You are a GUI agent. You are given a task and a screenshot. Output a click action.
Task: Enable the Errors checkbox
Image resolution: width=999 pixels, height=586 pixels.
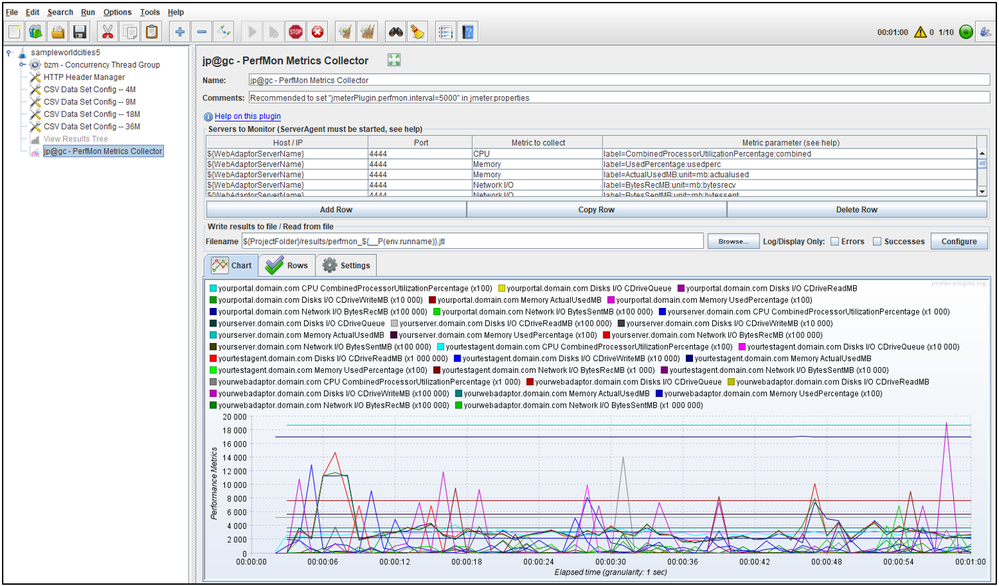click(835, 242)
